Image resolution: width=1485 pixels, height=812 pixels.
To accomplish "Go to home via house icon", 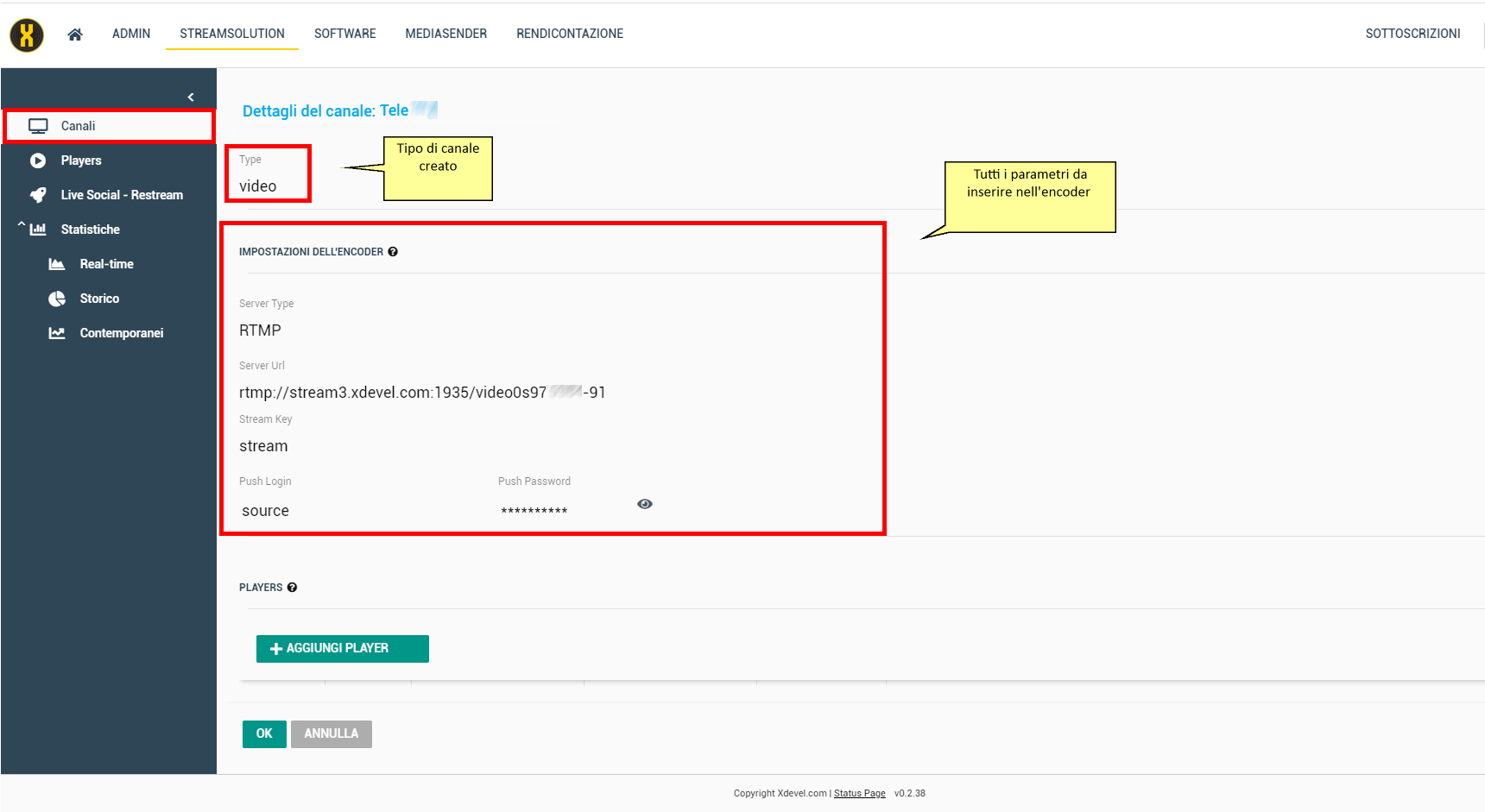I will pos(75,35).
